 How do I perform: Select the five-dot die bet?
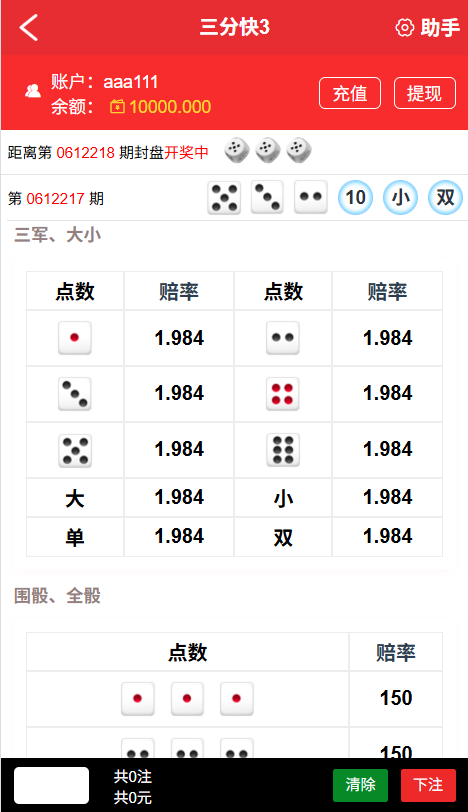pos(75,450)
